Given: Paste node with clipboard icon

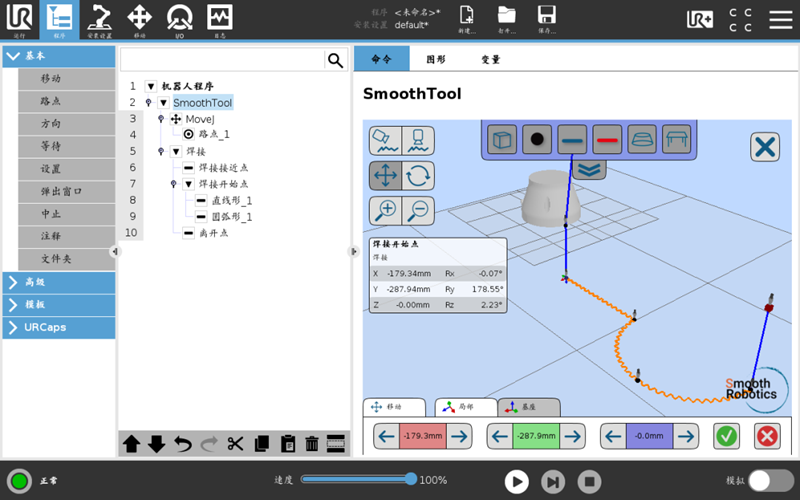Looking at the screenshot, I should pos(288,444).
